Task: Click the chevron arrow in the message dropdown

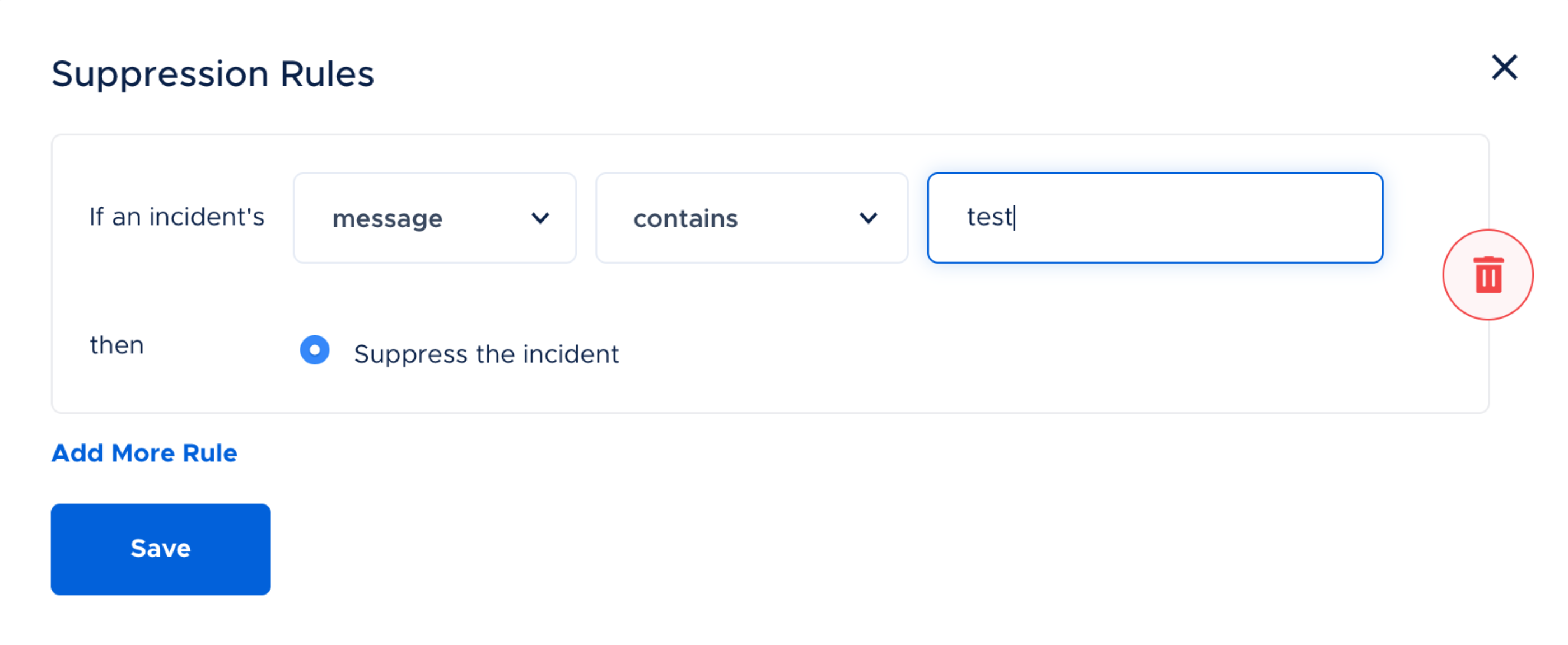Action: [540, 218]
